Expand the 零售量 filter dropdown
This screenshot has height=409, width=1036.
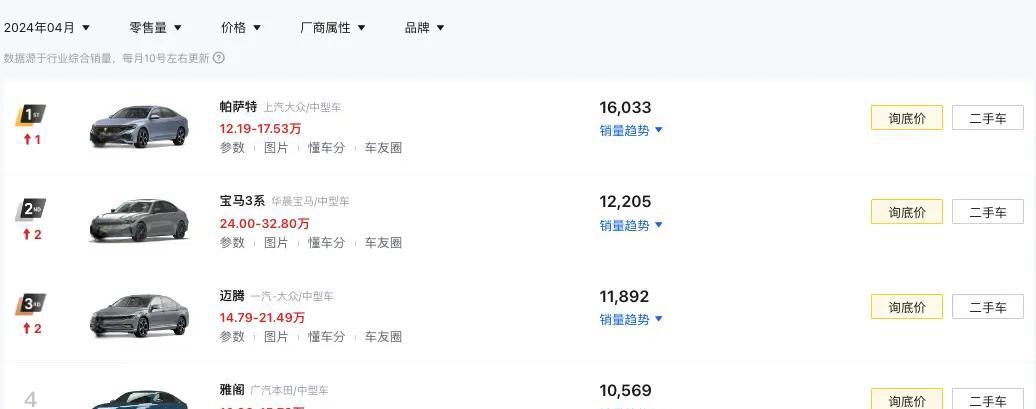tap(155, 28)
